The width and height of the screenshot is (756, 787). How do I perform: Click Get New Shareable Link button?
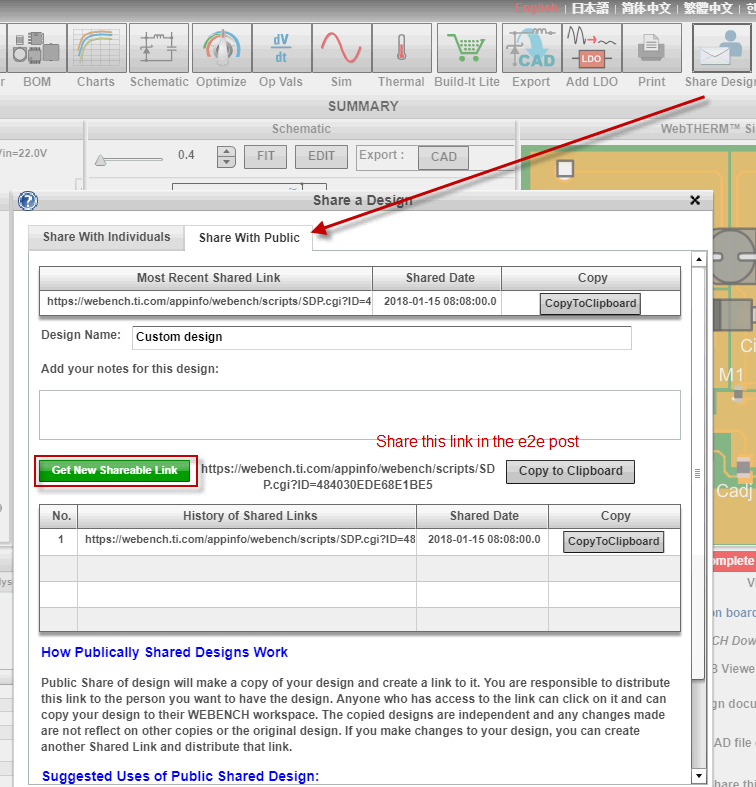coord(115,470)
